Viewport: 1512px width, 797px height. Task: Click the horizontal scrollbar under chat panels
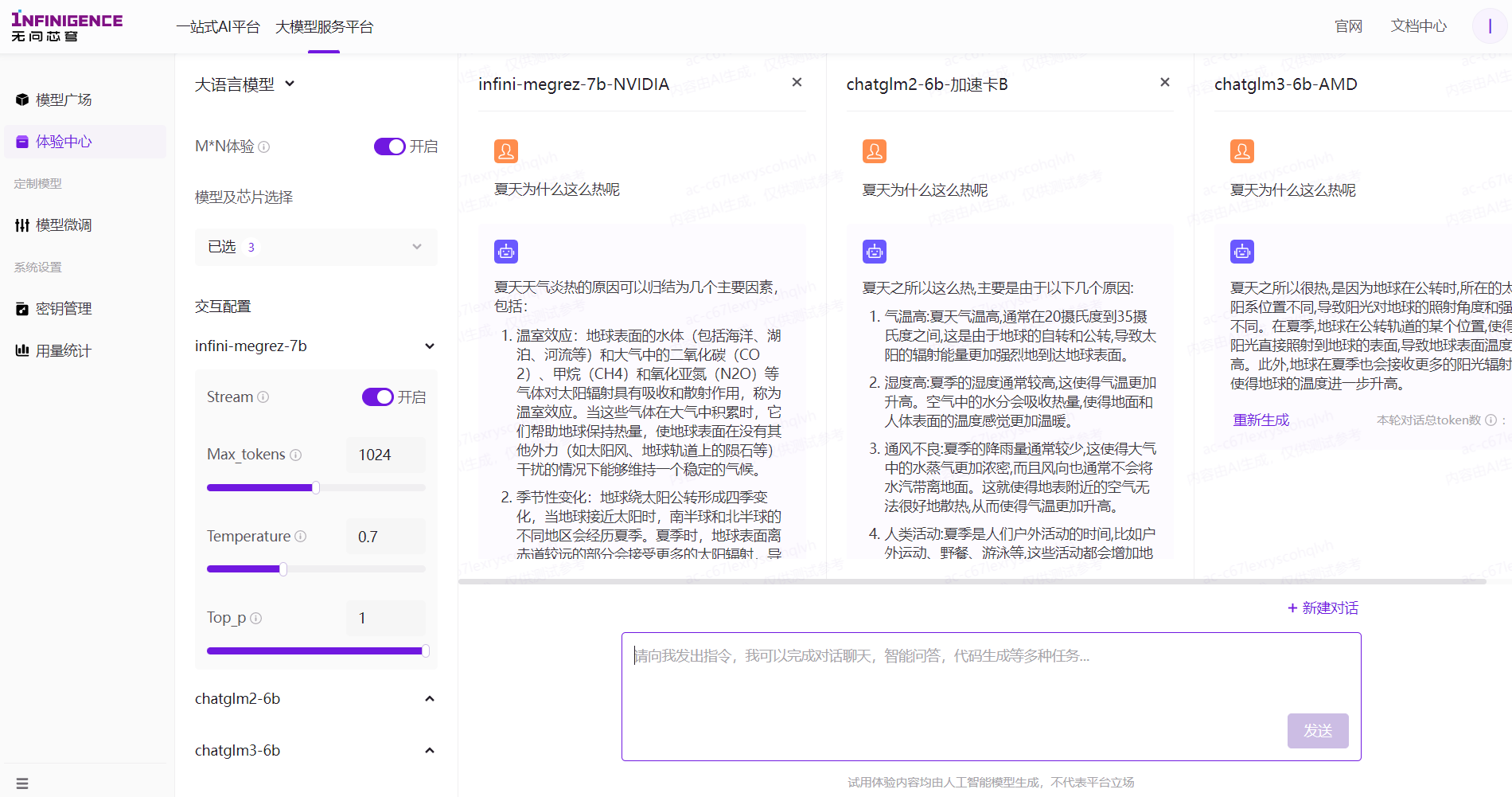tap(972, 582)
